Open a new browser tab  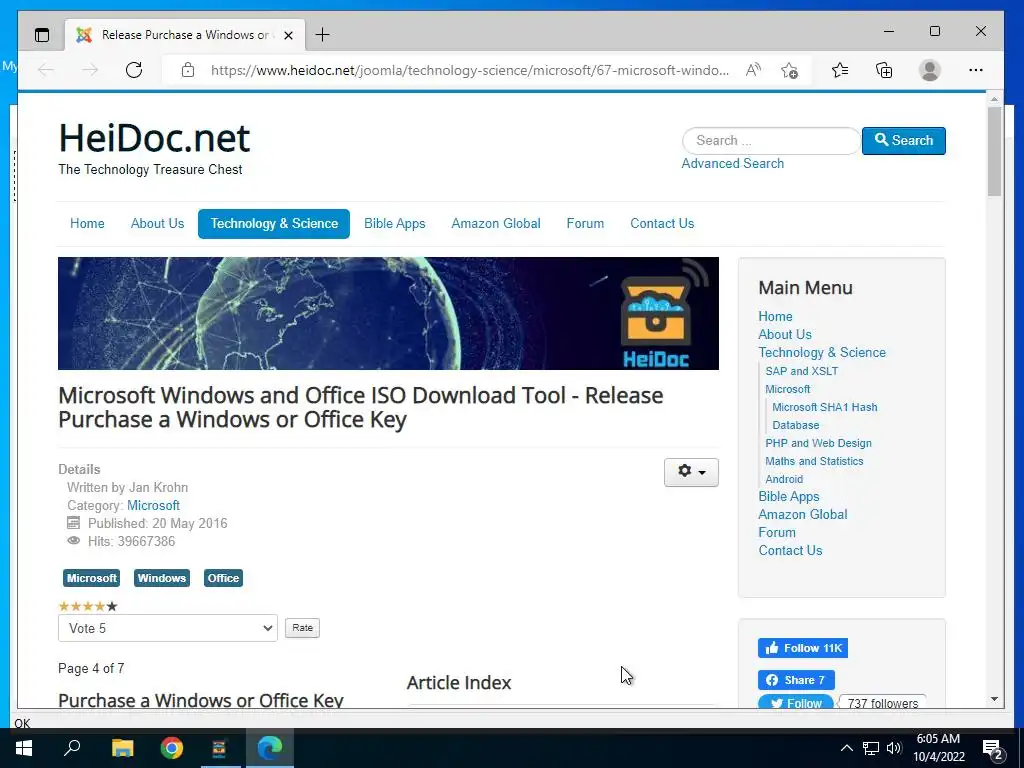[323, 35]
